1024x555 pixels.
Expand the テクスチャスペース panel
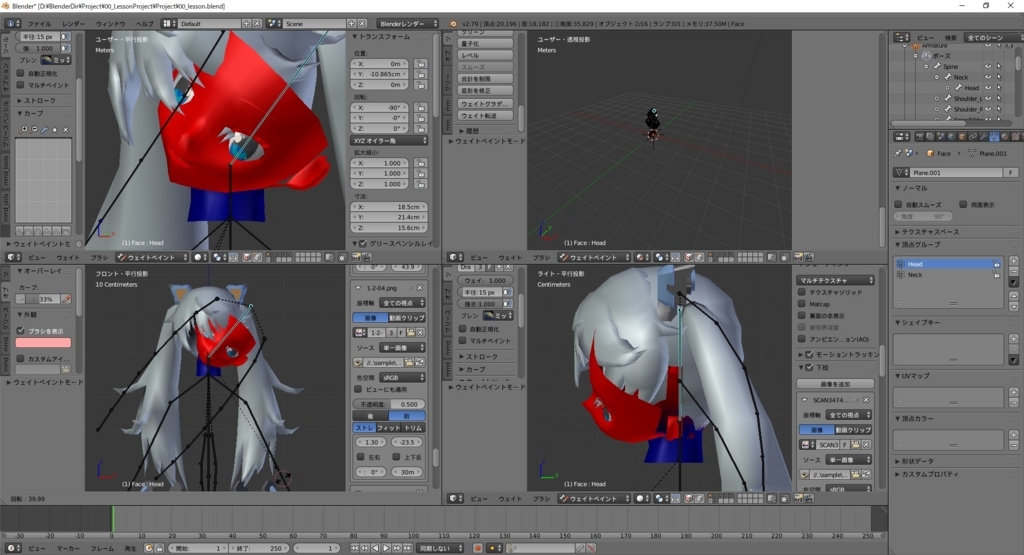(929, 232)
